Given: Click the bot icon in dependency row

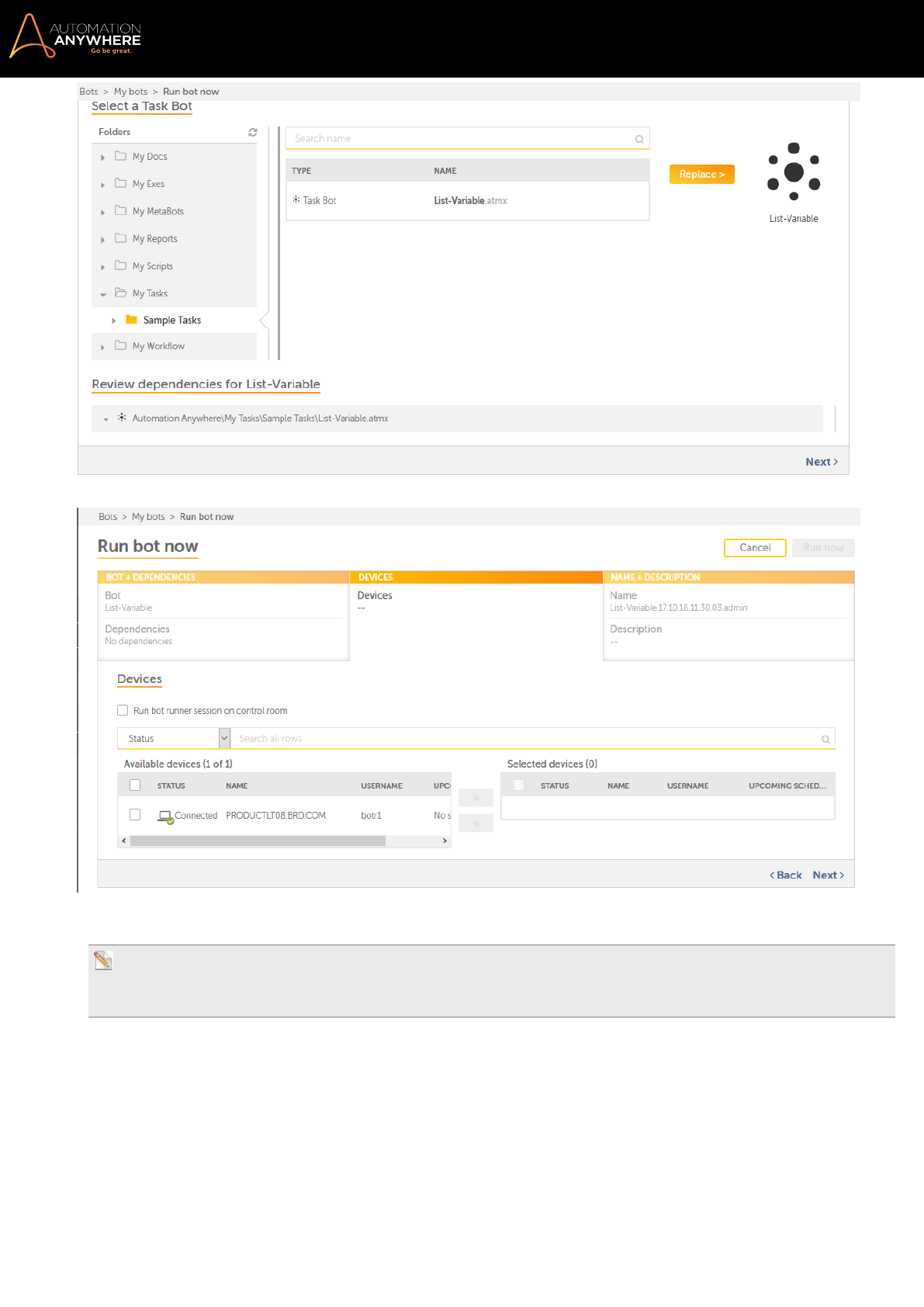Looking at the screenshot, I should click(122, 418).
